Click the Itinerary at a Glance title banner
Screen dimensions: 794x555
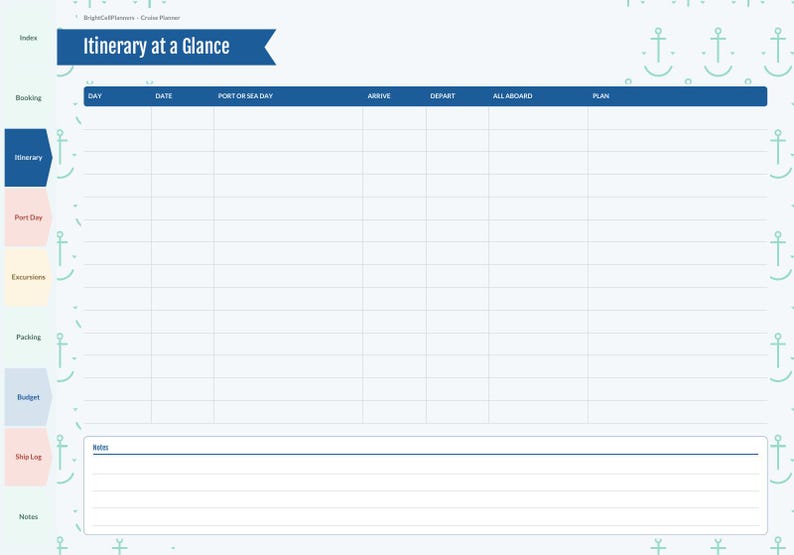pyautogui.click(x=166, y=47)
